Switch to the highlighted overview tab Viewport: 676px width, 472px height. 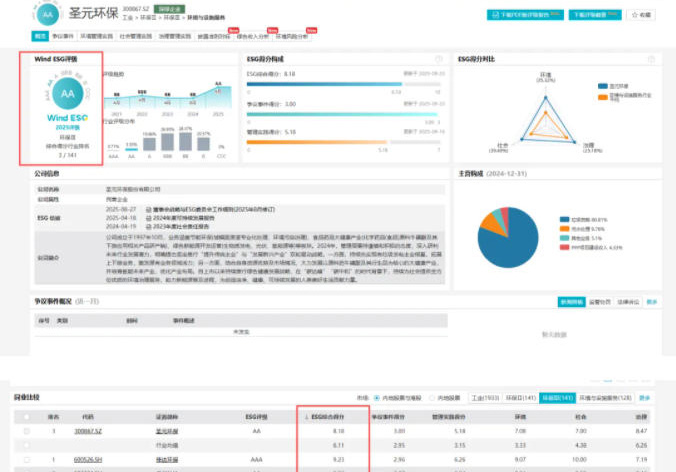click(40, 36)
